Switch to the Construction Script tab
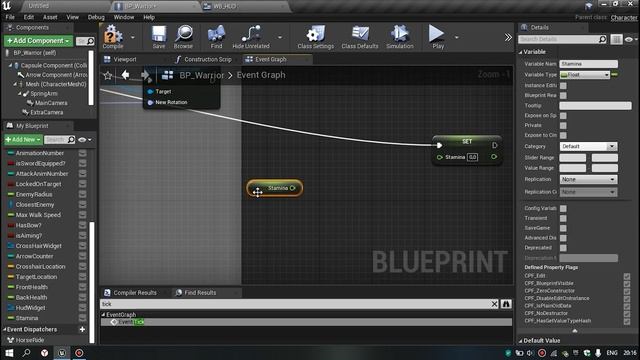The height and width of the screenshot is (360, 640). pyautogui.click(x=208, y=59)
